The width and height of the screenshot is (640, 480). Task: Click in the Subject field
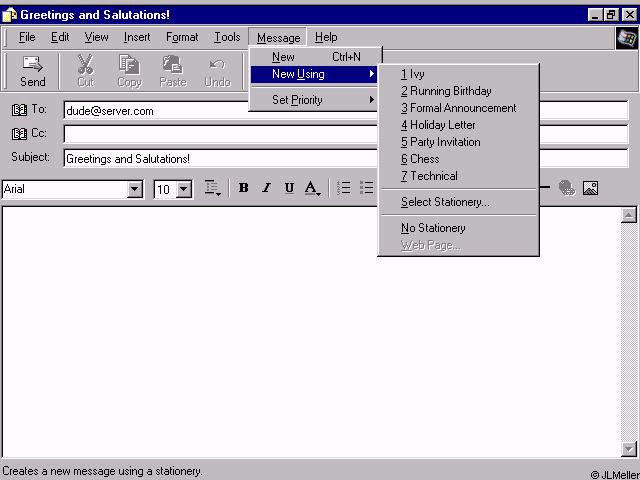coord(346,158)
